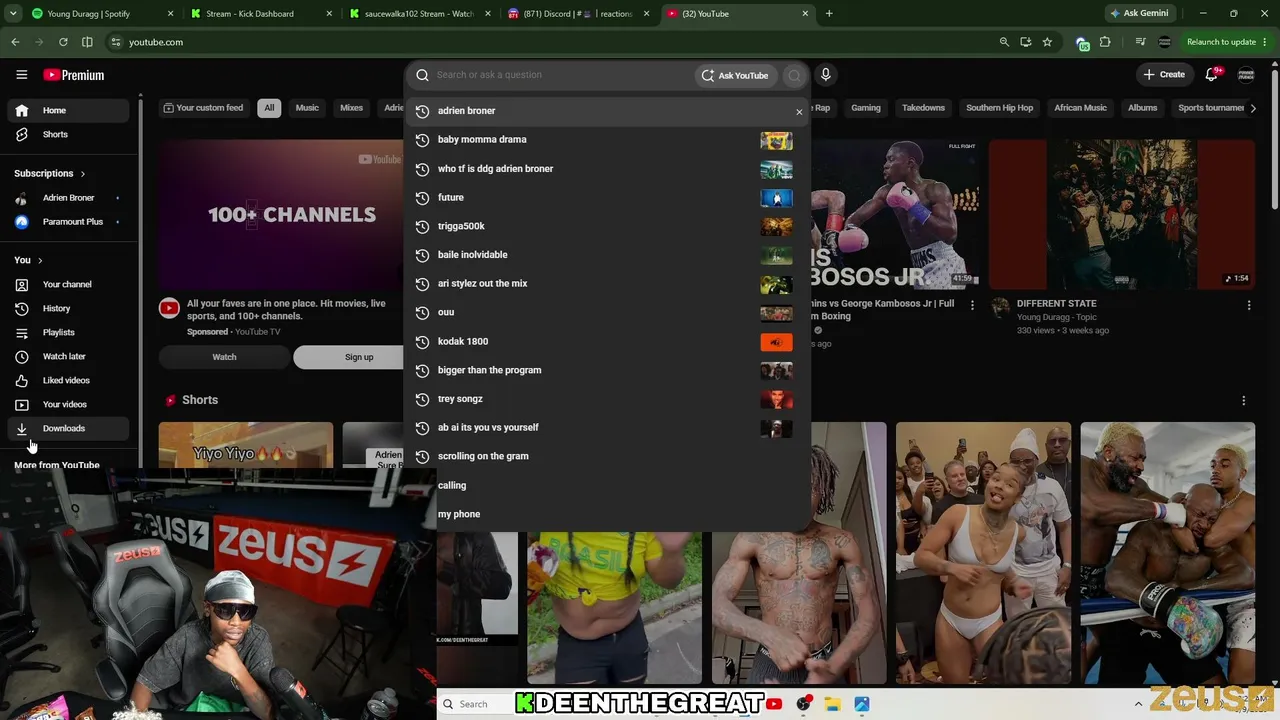Play the DIFFERENT STATE video thumbnail
Image resolution: width=1280 pixels, height=720 pixels.
1121,215
